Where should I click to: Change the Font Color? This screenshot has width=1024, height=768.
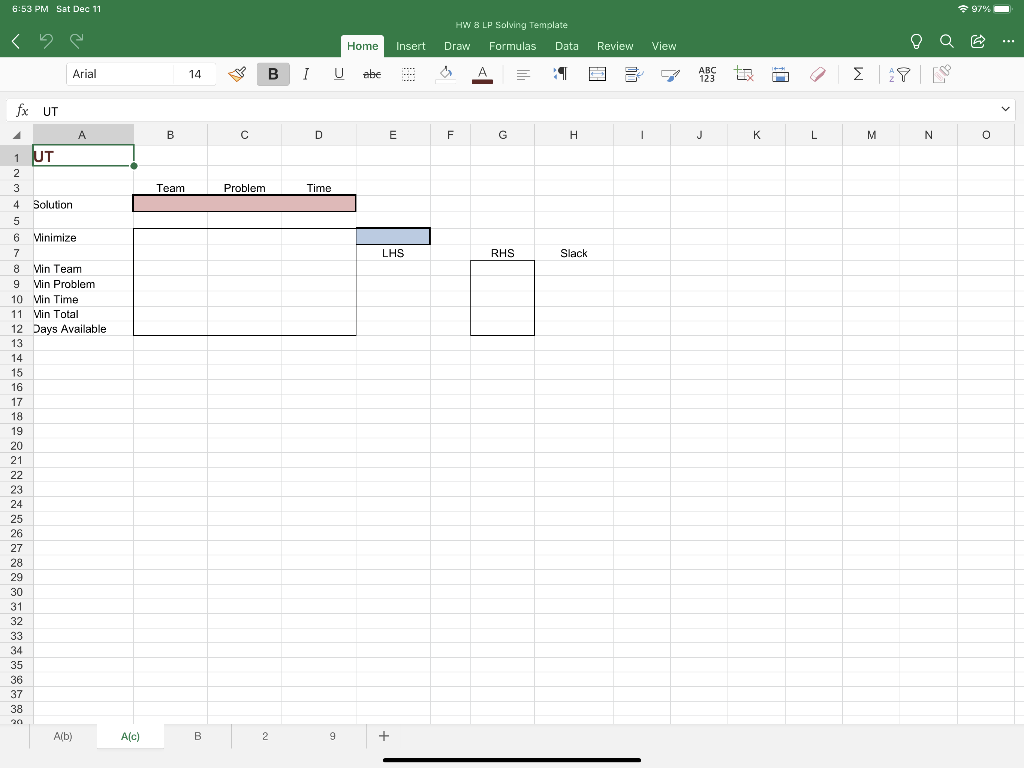[481, 73]
